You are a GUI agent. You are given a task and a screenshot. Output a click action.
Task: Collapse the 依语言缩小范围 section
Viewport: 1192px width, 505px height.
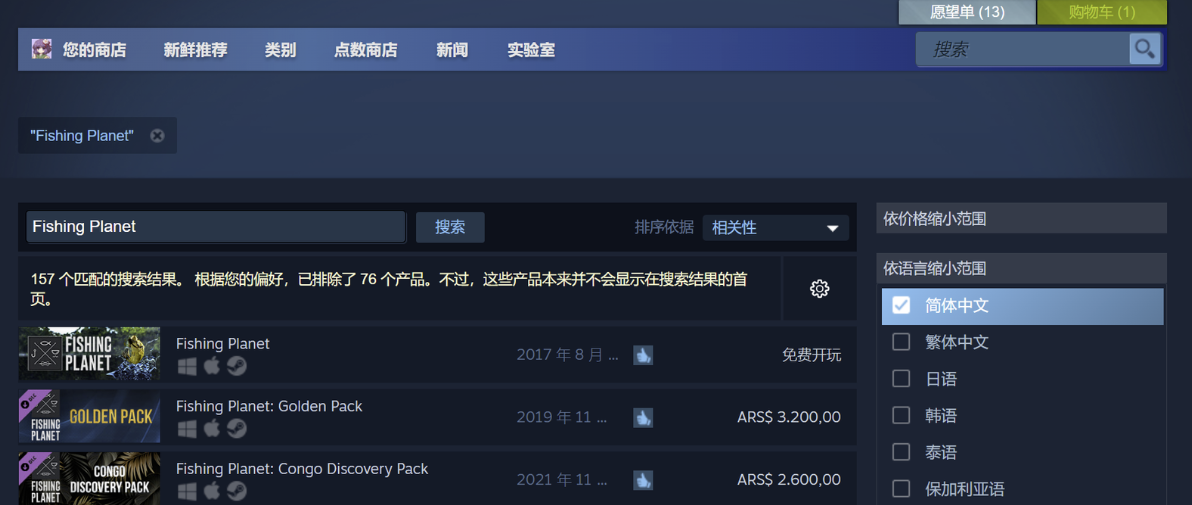(x=1021, y=268)
